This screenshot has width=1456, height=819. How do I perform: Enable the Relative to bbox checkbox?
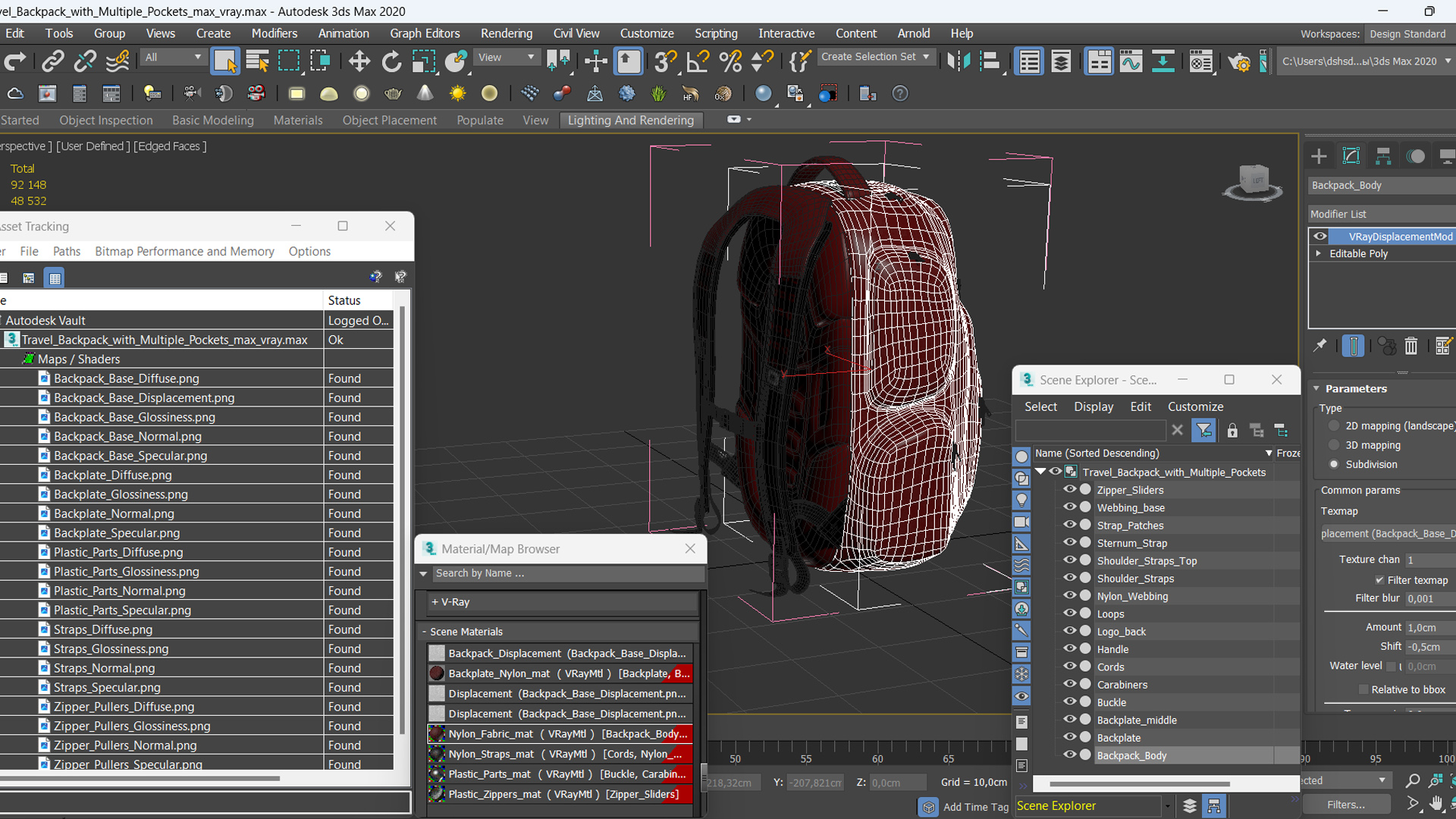(1363, 689)
